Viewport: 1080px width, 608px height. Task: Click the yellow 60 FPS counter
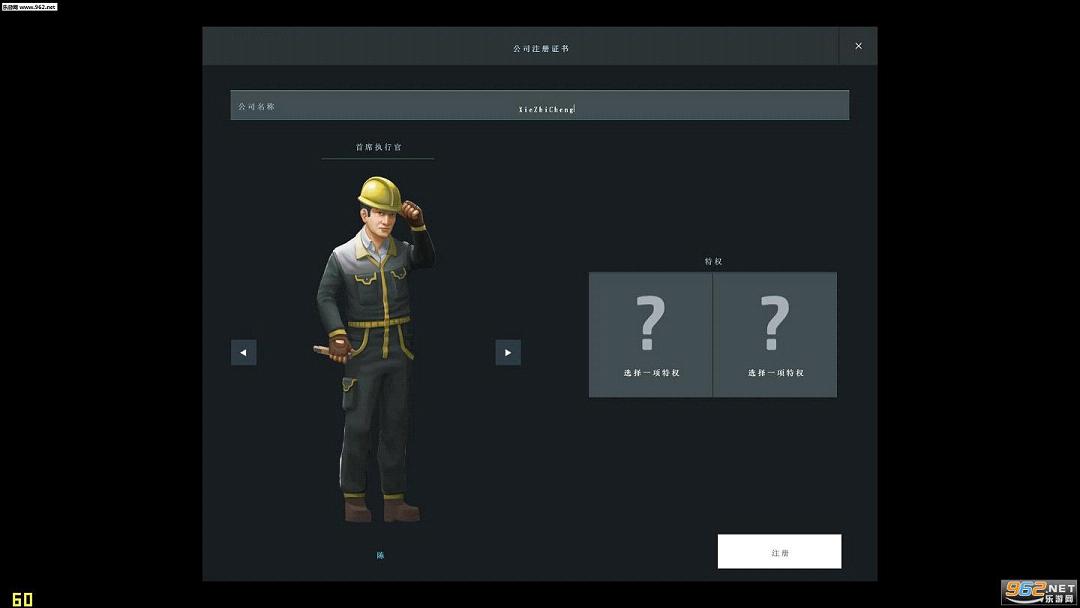(22, 599)
